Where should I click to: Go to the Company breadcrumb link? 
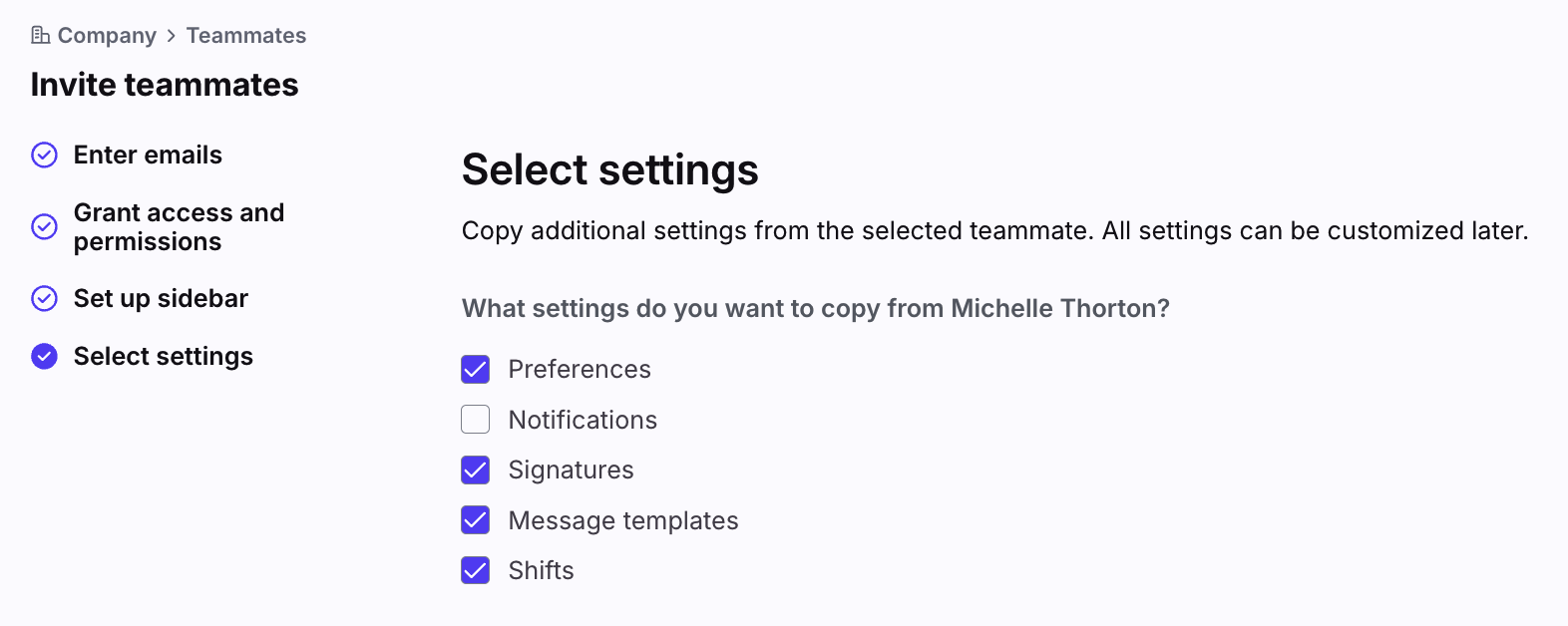[107, 36]
